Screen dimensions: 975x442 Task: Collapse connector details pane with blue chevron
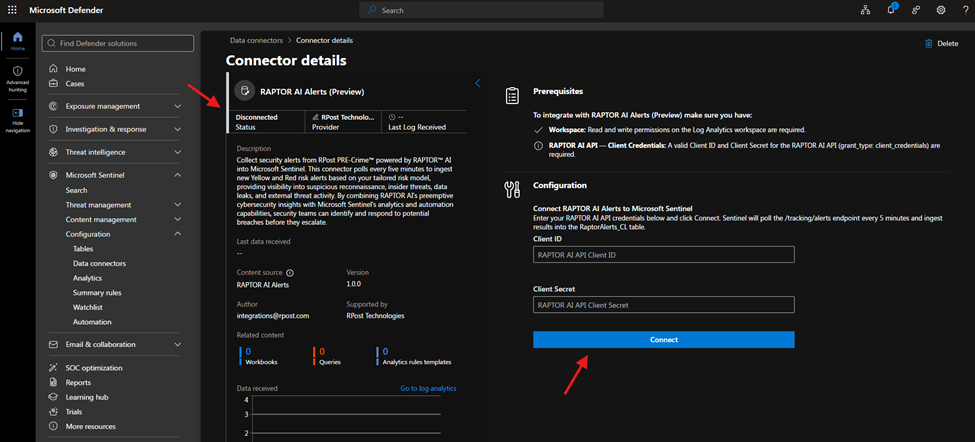point(478,83)
